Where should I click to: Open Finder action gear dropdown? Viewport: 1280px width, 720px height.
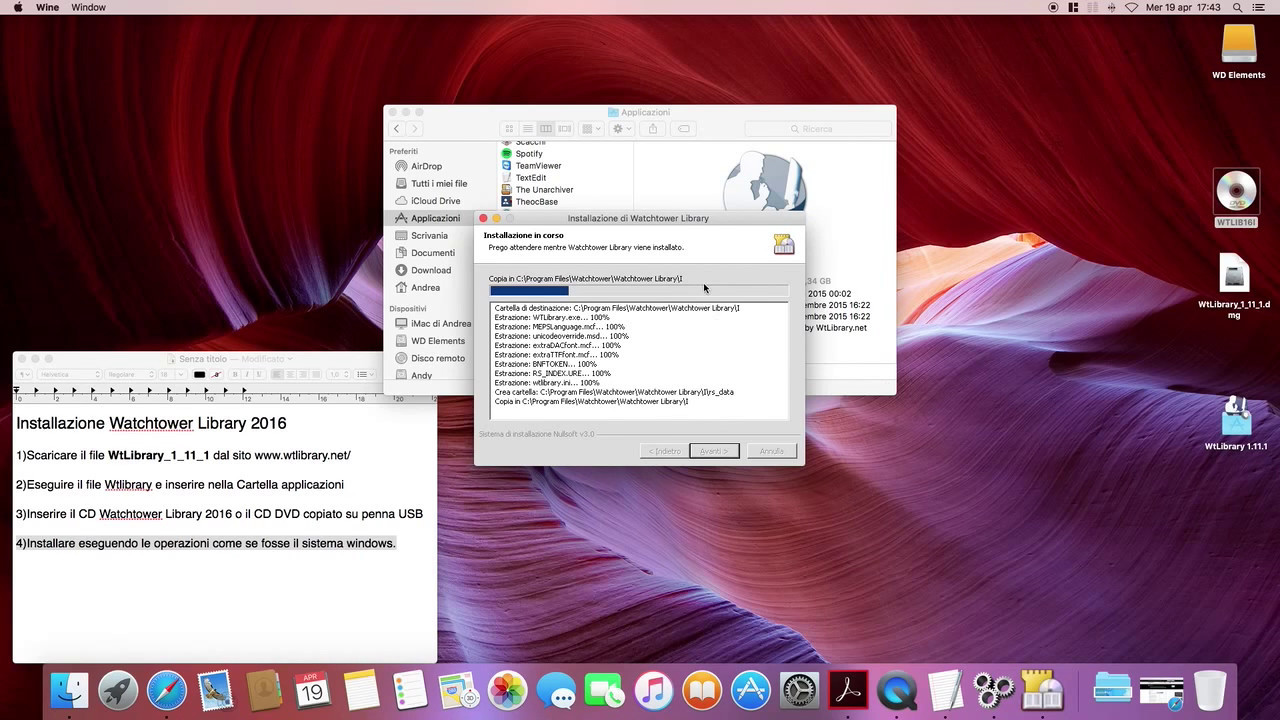pos(622,129)
